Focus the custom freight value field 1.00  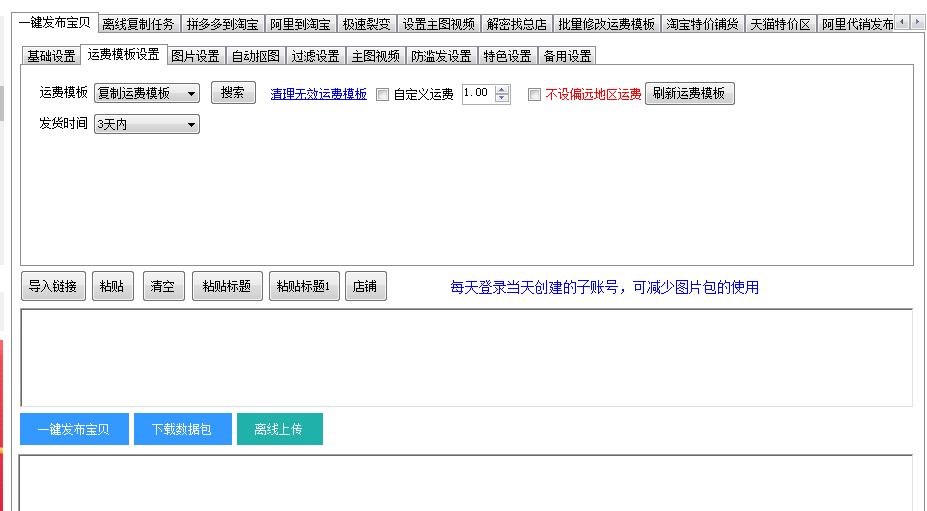click(478, 93)
